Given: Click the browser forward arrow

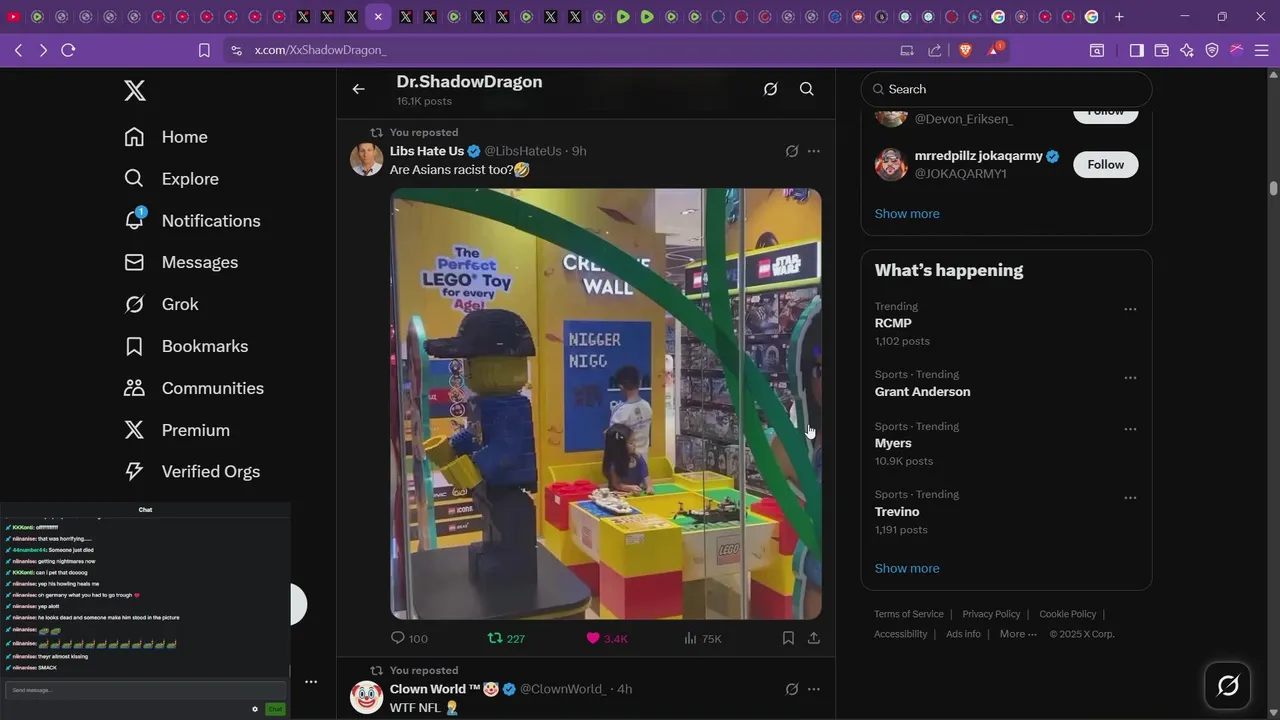Looking at the screenshot, I should 43,50.
